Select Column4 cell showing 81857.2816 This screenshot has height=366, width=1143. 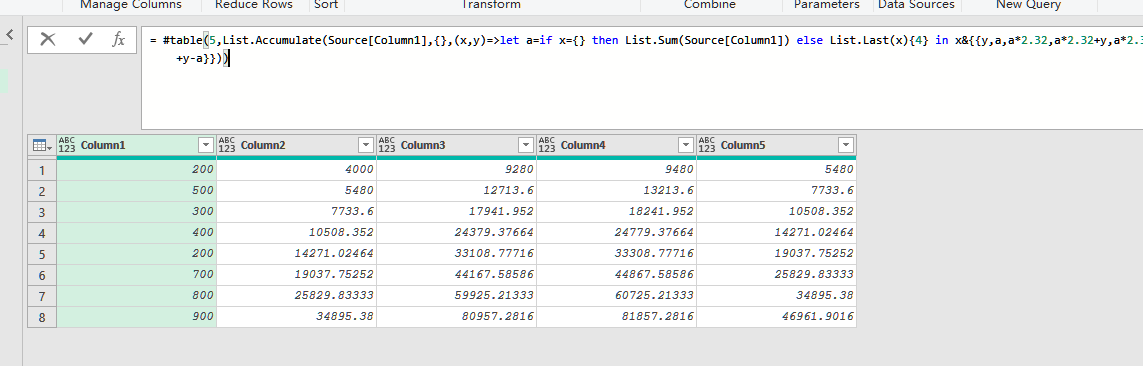[617, 318]
